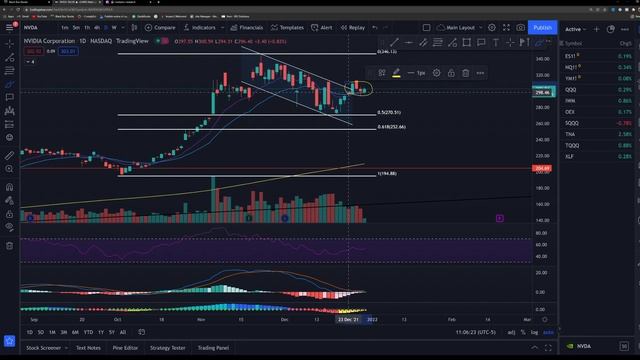Image resolution: width=640 pixels, height=360 pixels.
Task: Open the Fibonacci tools in left sidebar
Action: point(9,71)
